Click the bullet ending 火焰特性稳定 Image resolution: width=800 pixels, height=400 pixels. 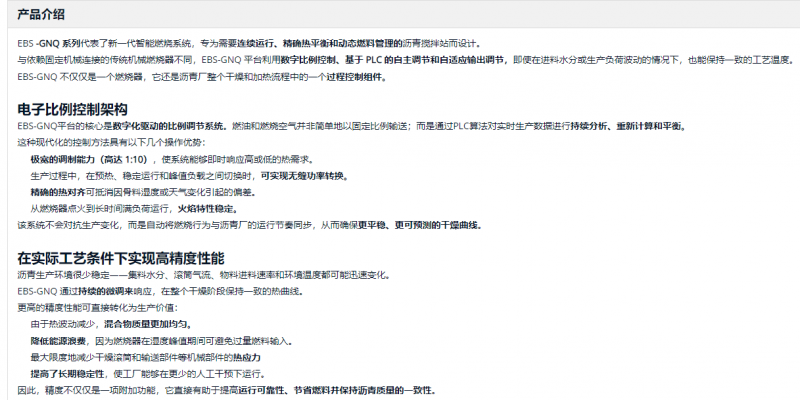tap(134, 209)
